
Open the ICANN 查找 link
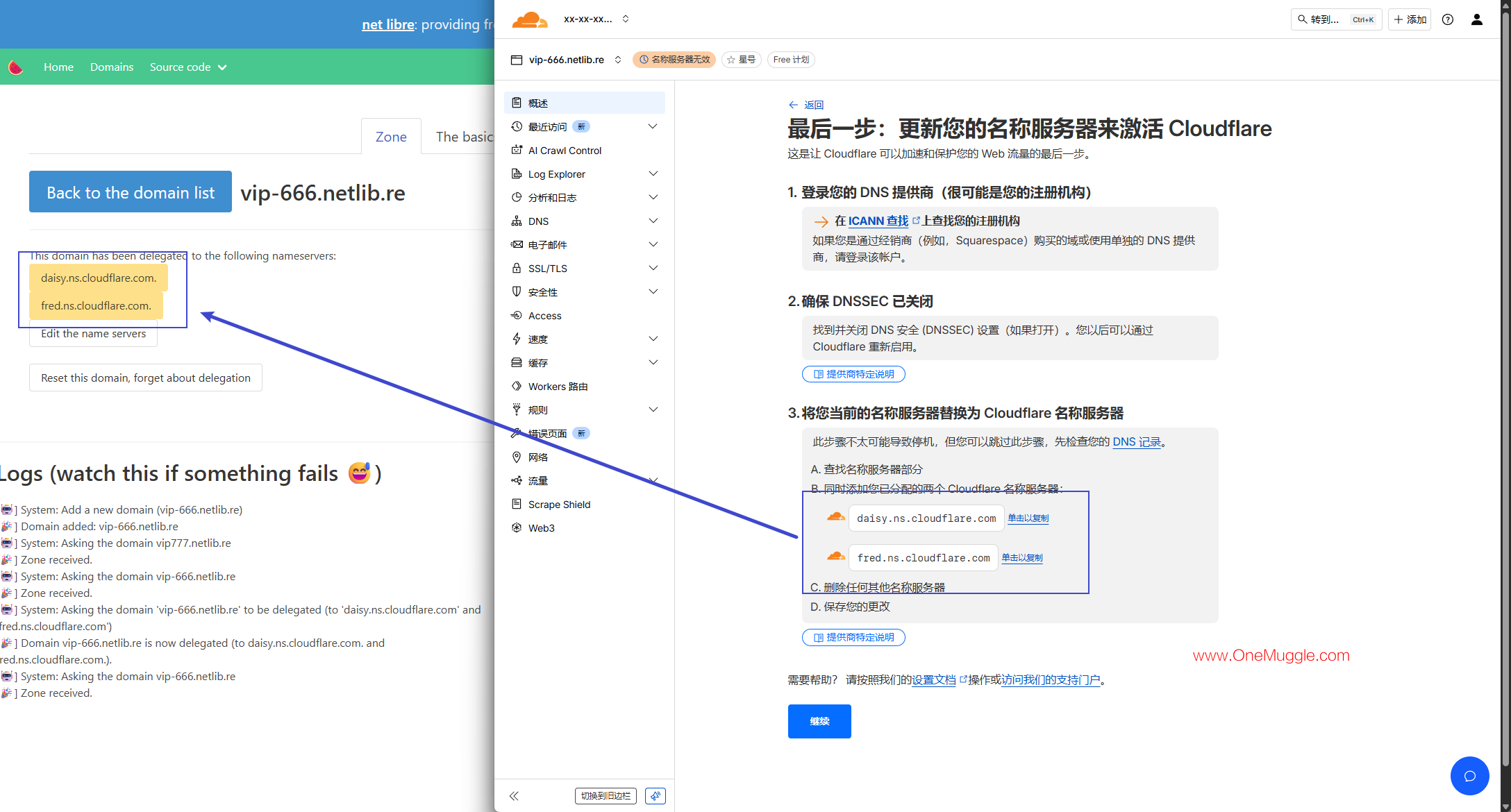(878, 221)
